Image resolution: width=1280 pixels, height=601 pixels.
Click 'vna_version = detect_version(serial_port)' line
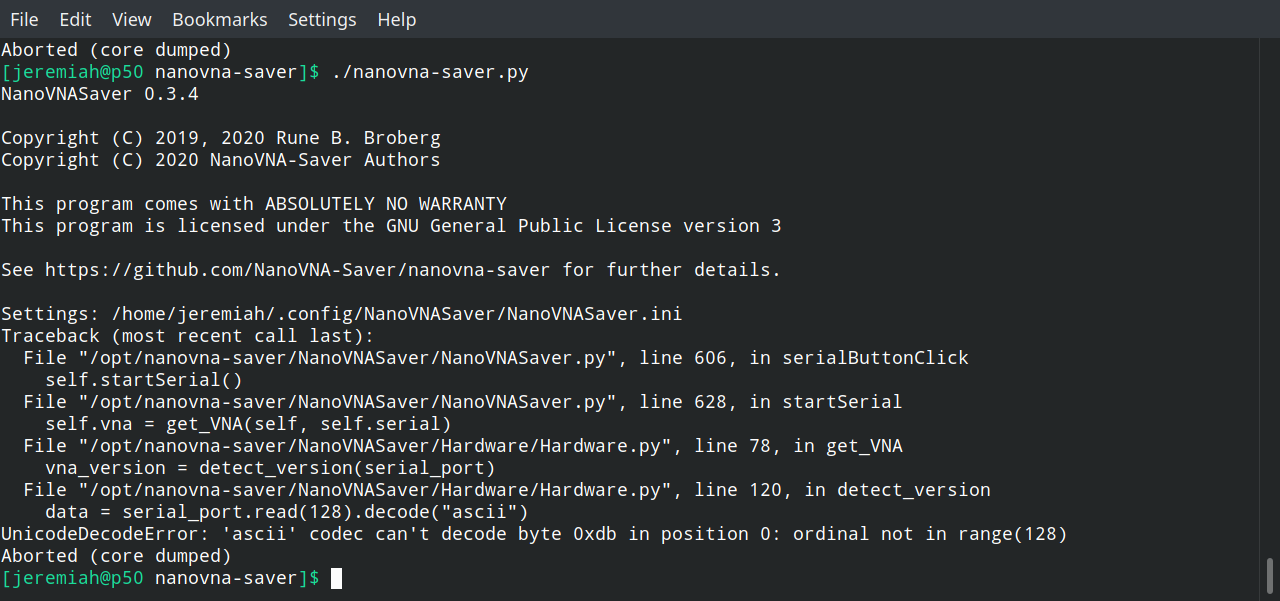pyautogui.click(x=270, y=468)
